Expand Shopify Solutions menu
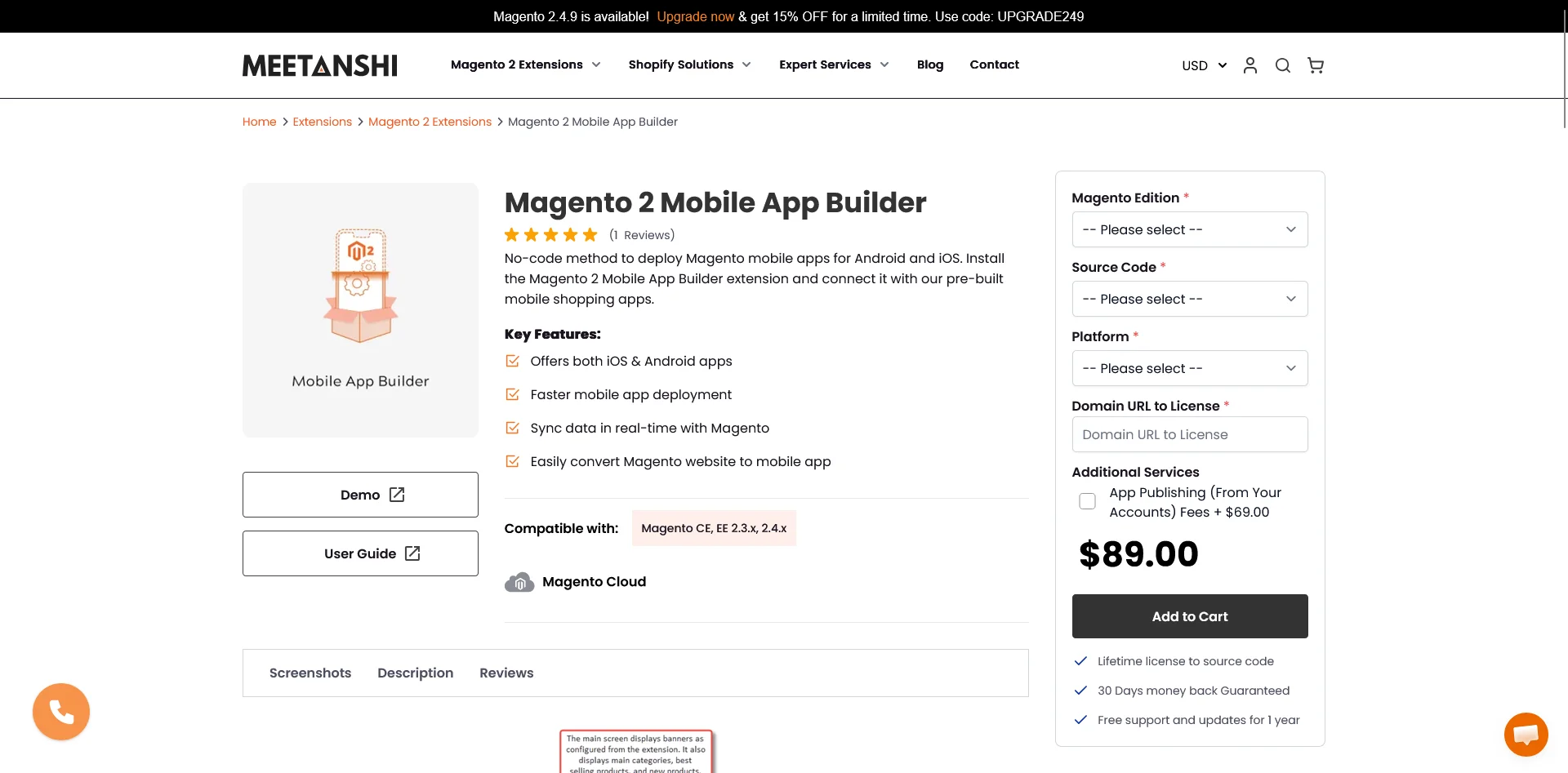The width and height of the screenshot is (1568, 773). [690, 64]
